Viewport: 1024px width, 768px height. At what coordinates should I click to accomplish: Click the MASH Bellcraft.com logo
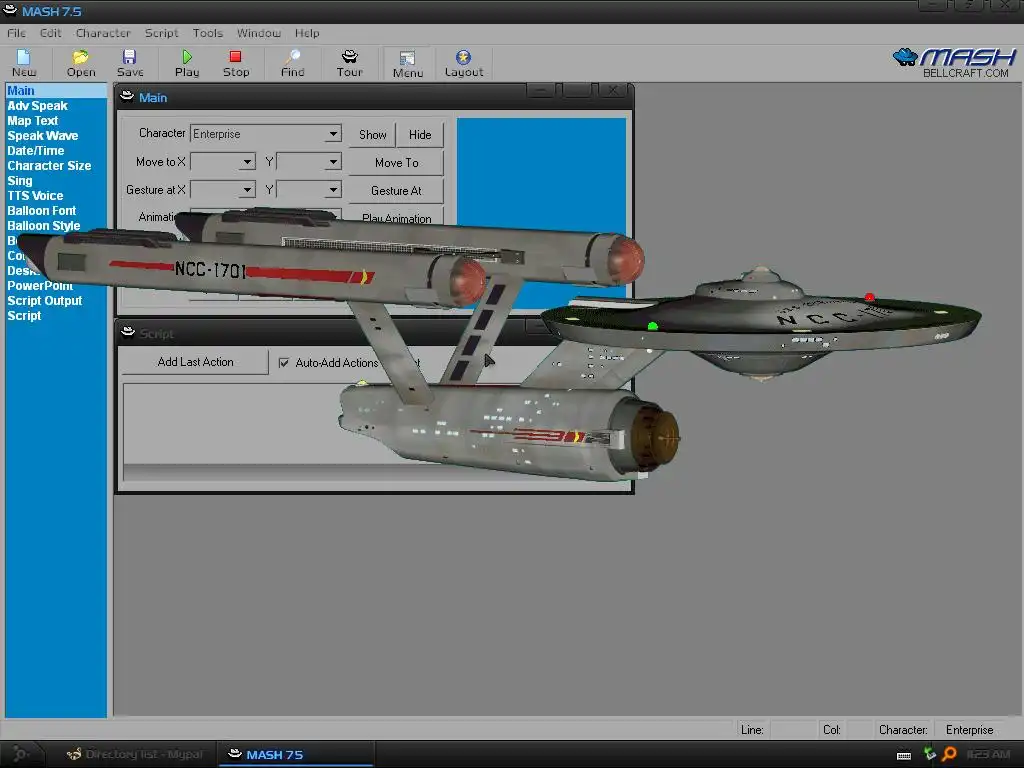click(x=955, y=63)
